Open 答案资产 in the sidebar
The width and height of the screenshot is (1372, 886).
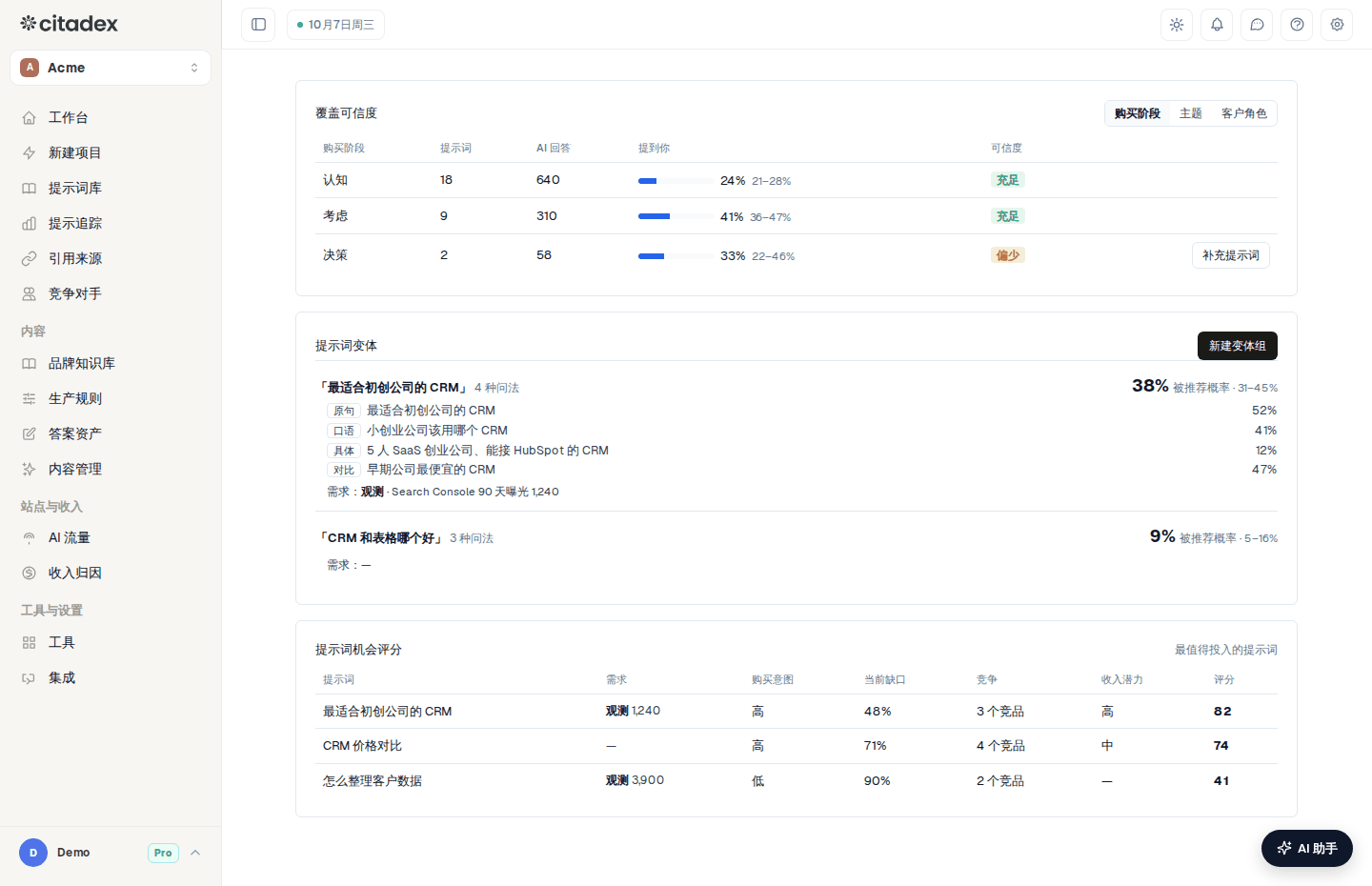pos(111,433)
